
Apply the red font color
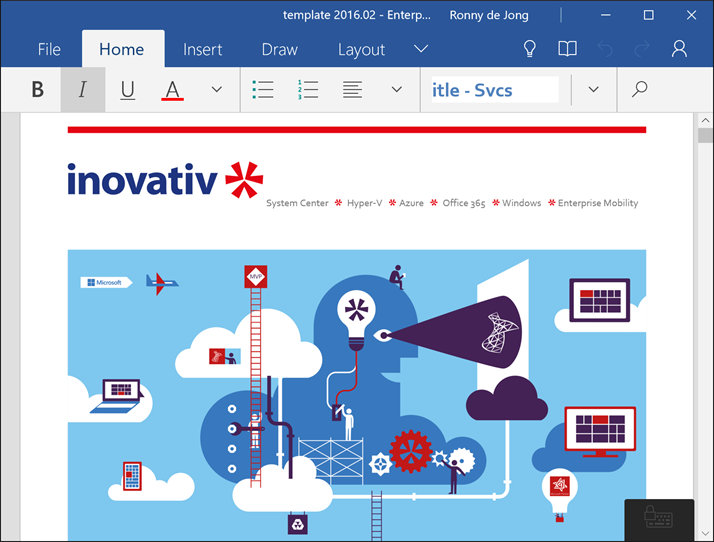(x=172, y=89)
